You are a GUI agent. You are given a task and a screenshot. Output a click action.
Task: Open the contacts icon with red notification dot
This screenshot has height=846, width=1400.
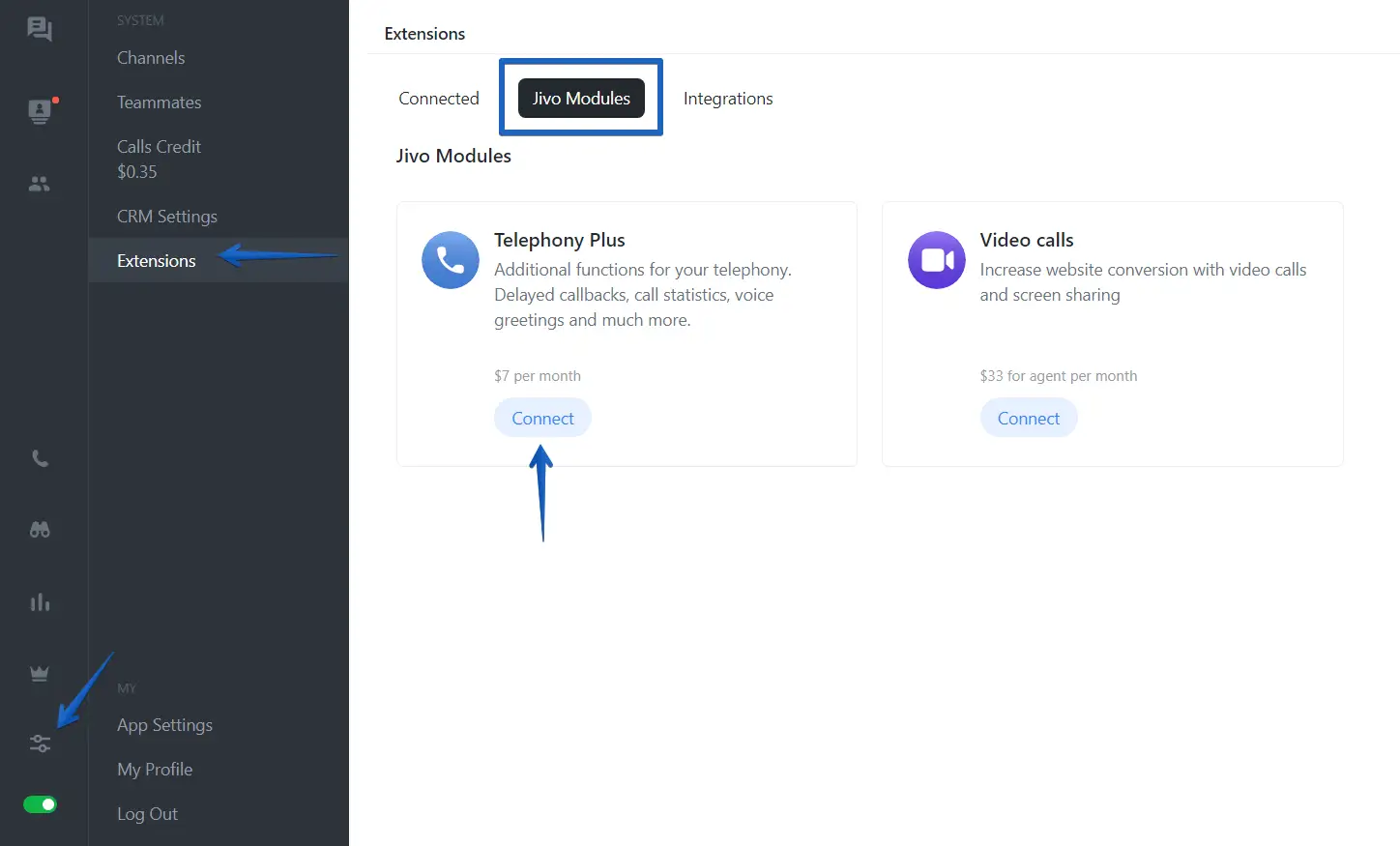[x=40, y=111]
